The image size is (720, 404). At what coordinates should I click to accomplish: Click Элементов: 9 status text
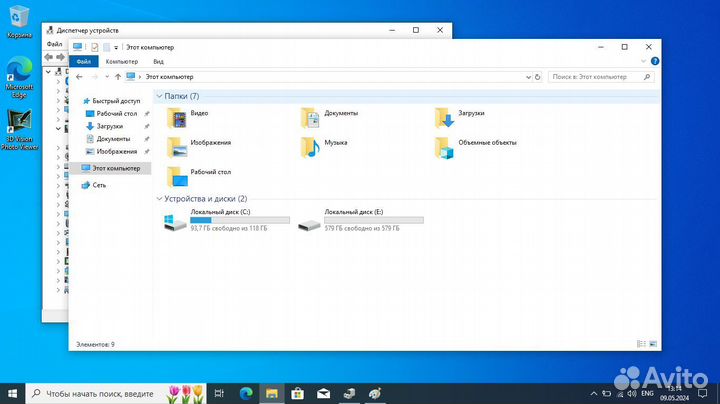coord(95,344)
